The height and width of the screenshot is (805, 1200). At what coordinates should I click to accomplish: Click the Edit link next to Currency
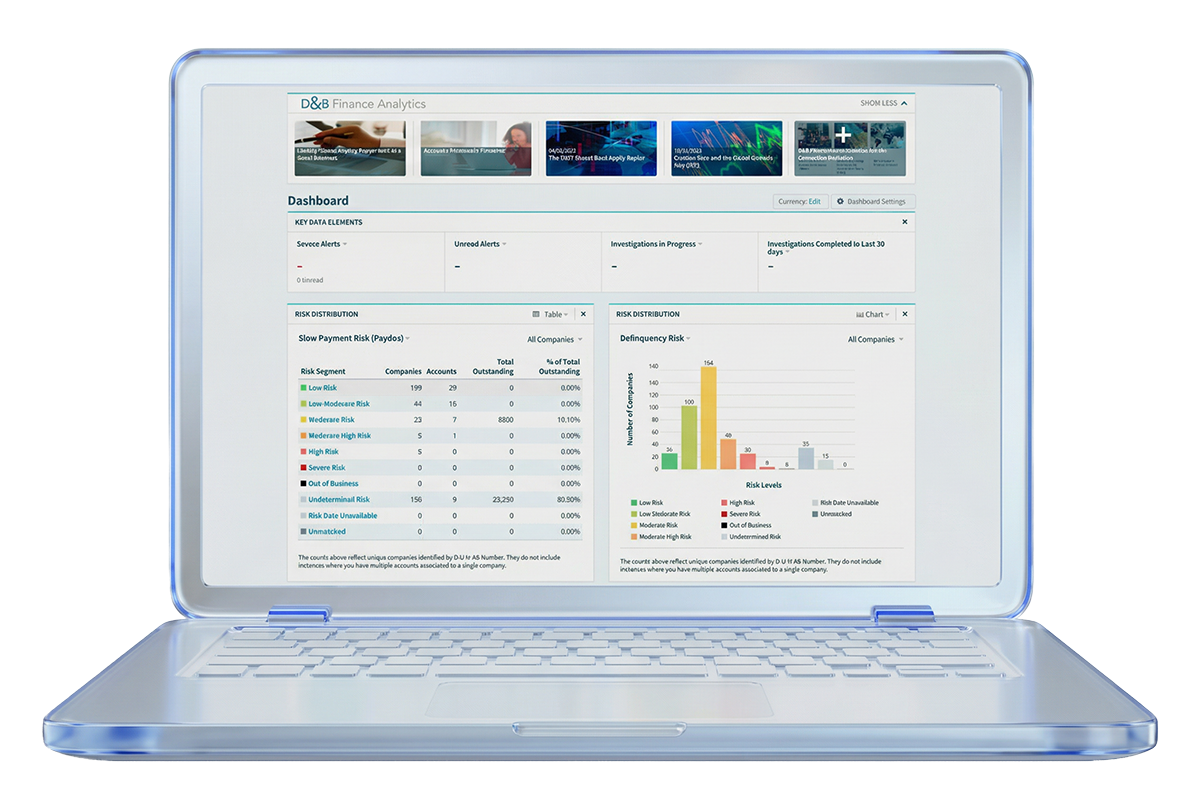pos(814,201)
